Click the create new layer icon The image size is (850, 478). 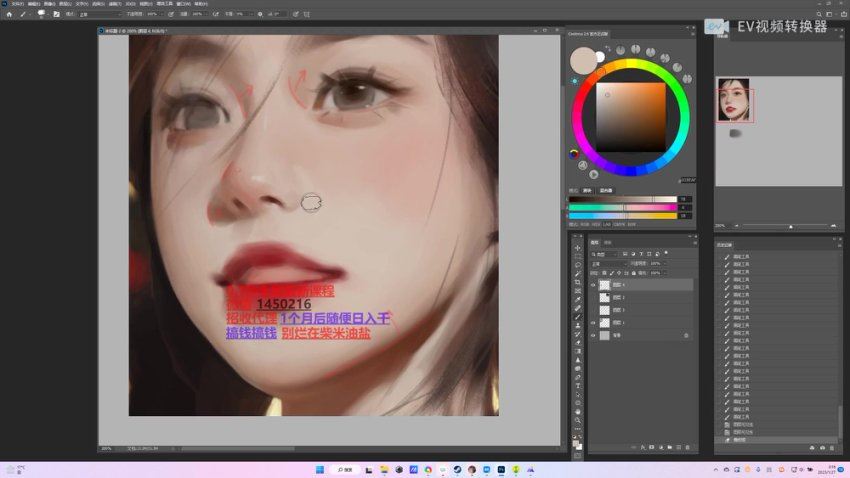[x=678, y=447]
